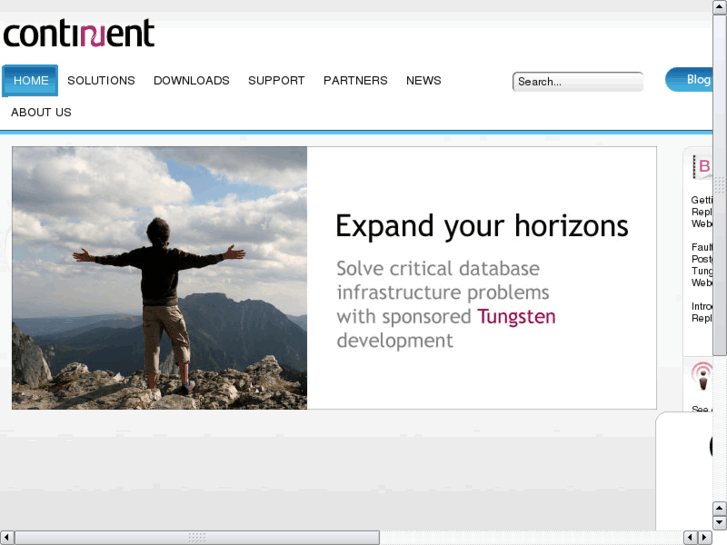
Task: Click the horizontal scrollbar right arrow
Action: point(705,538)
